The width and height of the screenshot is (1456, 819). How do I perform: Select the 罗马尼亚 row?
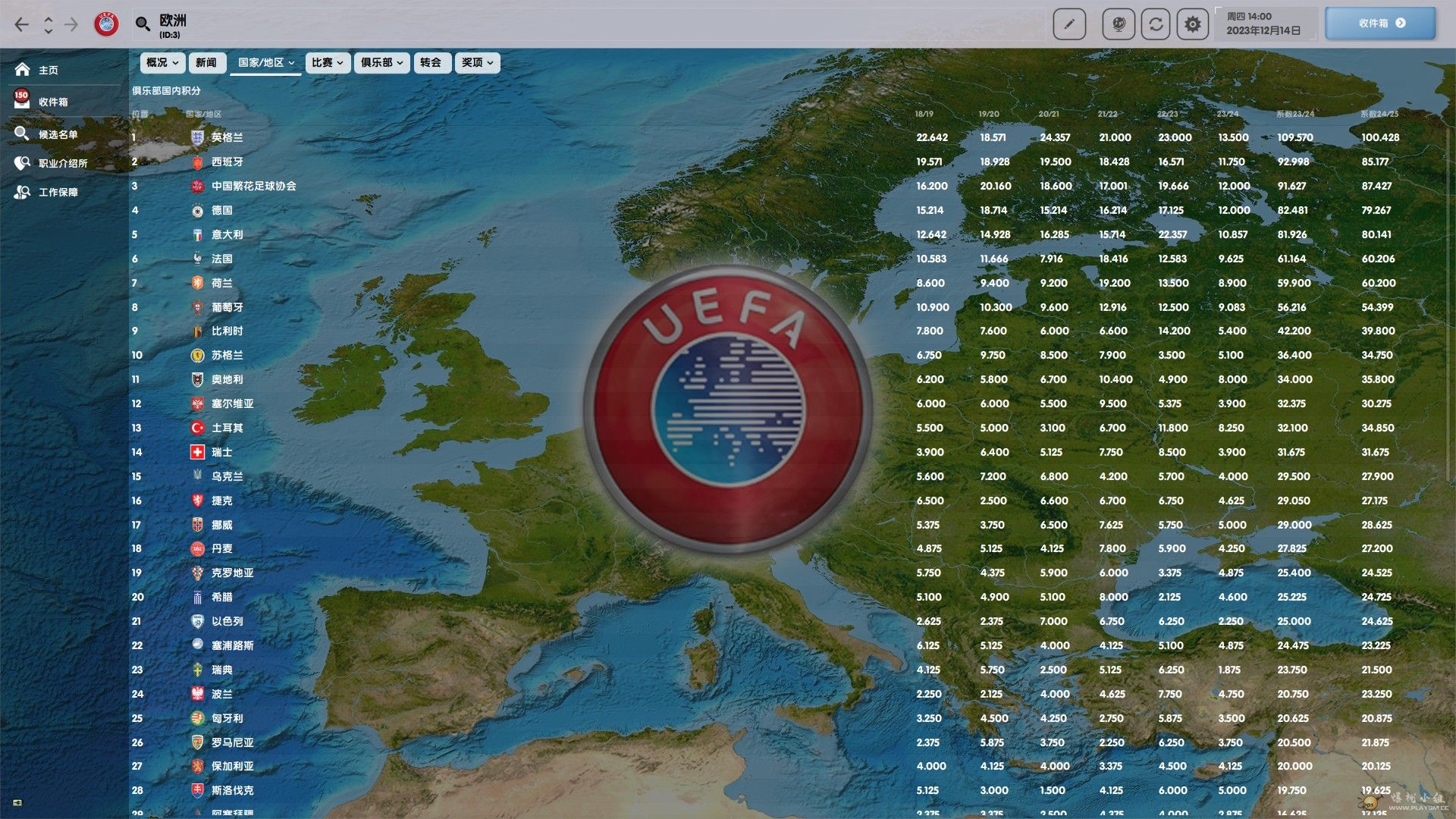point(785,742)
